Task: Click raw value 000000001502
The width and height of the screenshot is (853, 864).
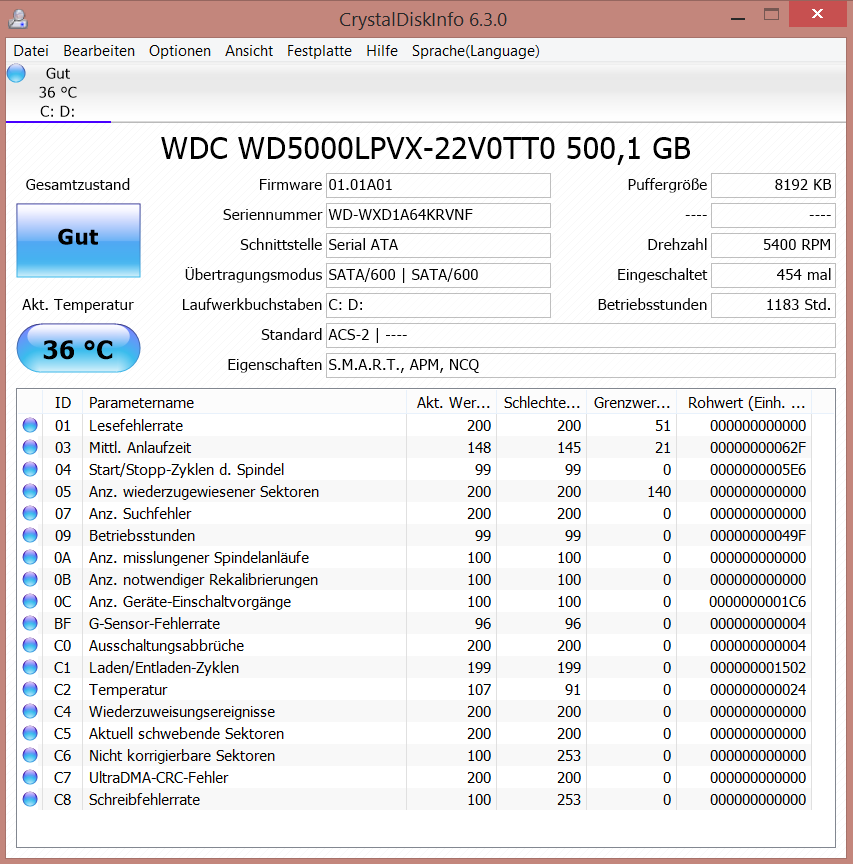Action: click(x=758, y=668)
